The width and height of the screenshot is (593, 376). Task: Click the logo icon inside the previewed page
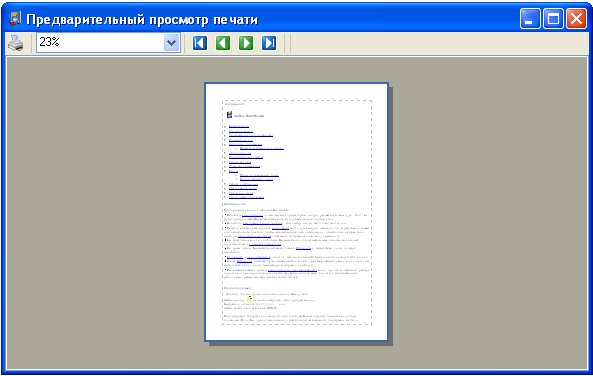tap(229, 115)
